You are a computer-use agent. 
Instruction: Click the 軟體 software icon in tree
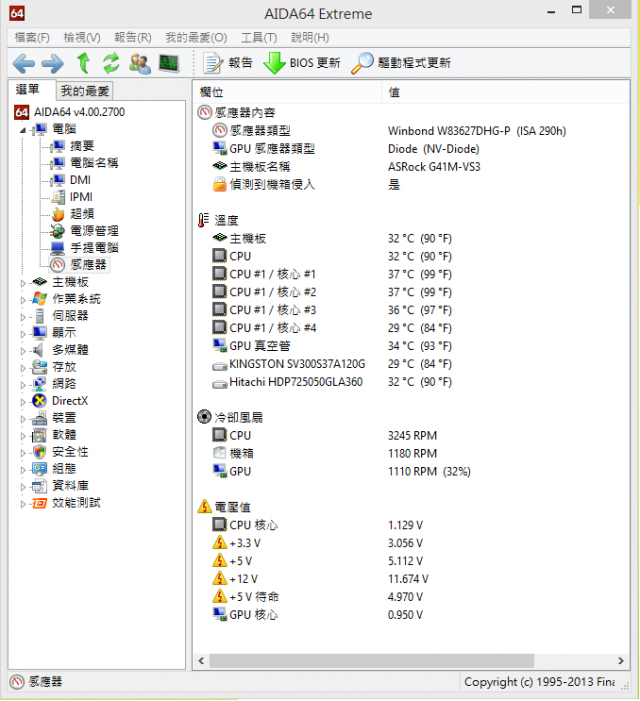click(x=39, y=435)
